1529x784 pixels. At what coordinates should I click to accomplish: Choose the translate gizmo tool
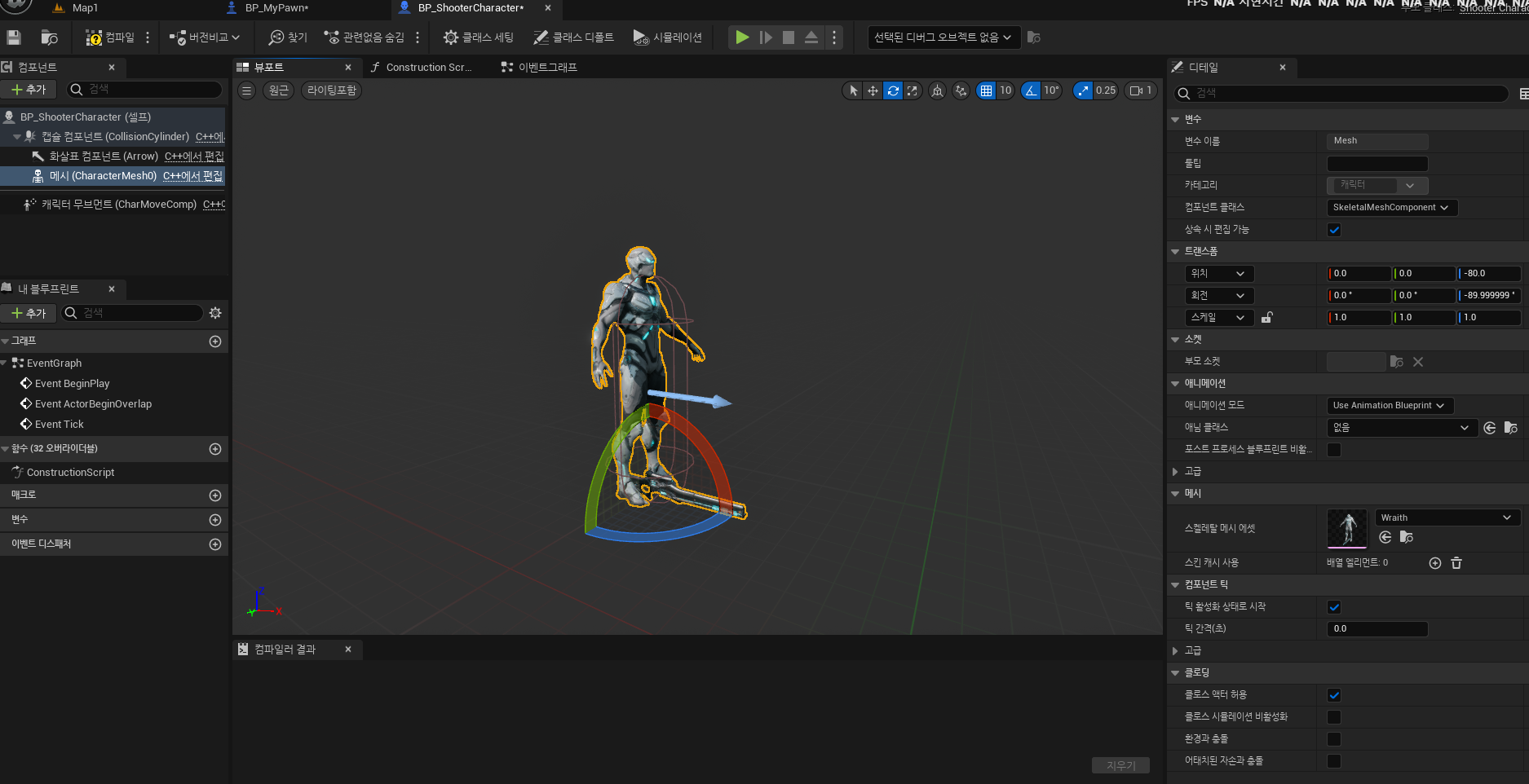point(873,90)
